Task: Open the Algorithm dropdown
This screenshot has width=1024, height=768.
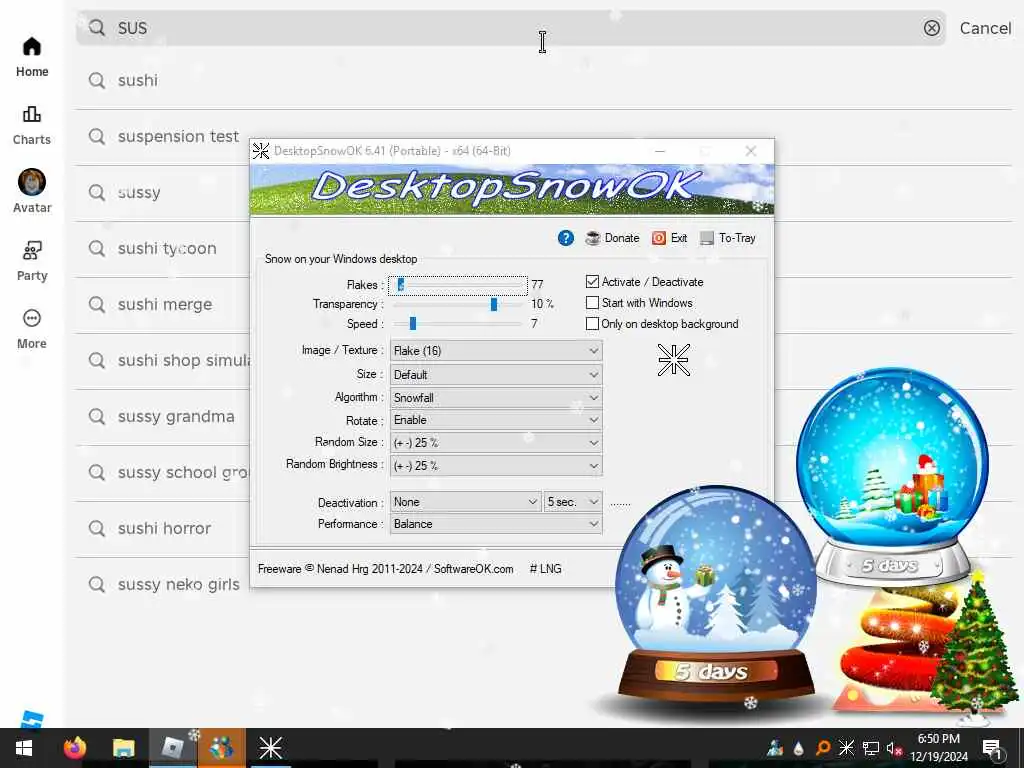Action: pyautogui.click(x=496, y=398)
